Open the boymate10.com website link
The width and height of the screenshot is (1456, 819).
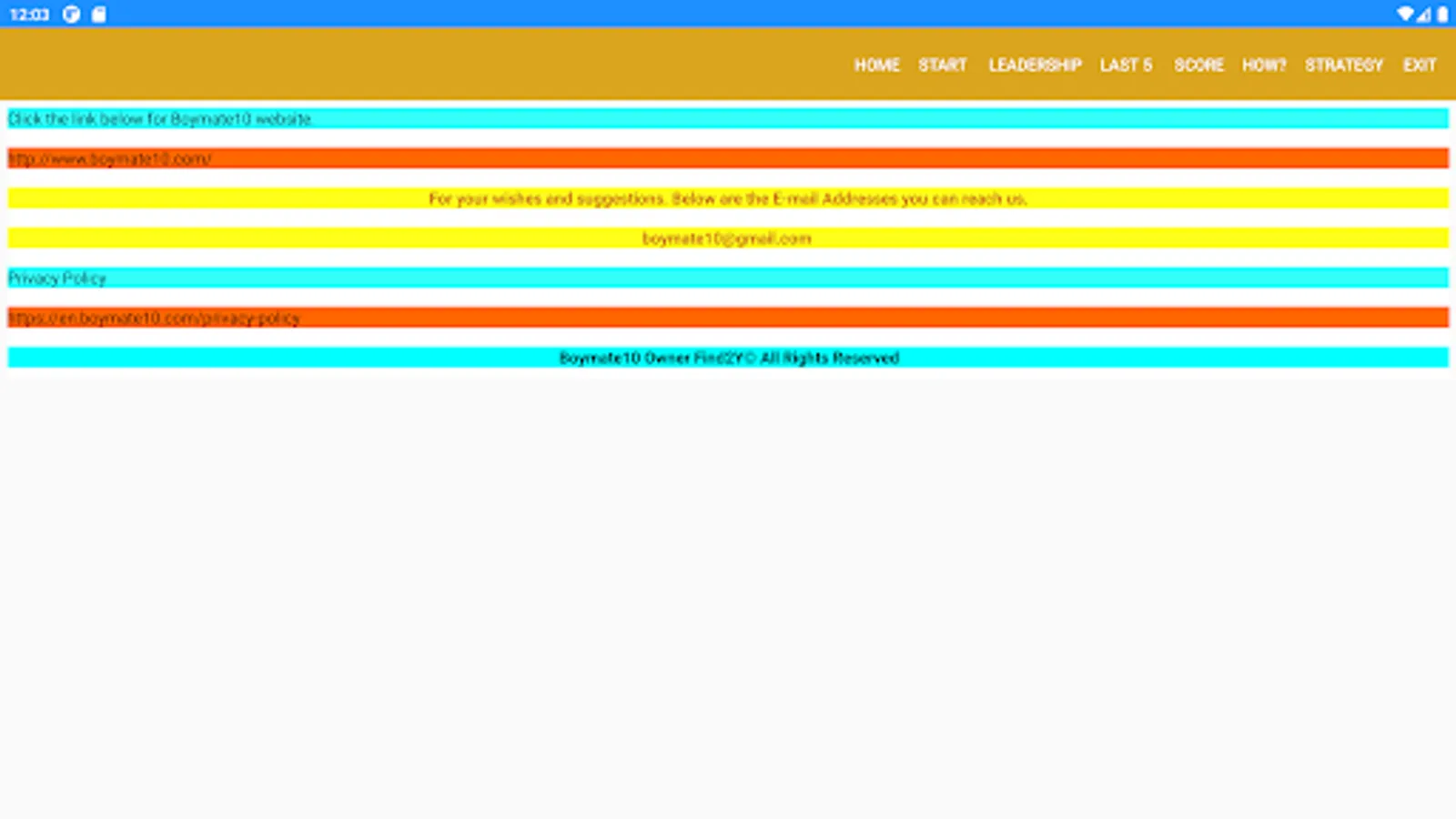pos(109,159)
